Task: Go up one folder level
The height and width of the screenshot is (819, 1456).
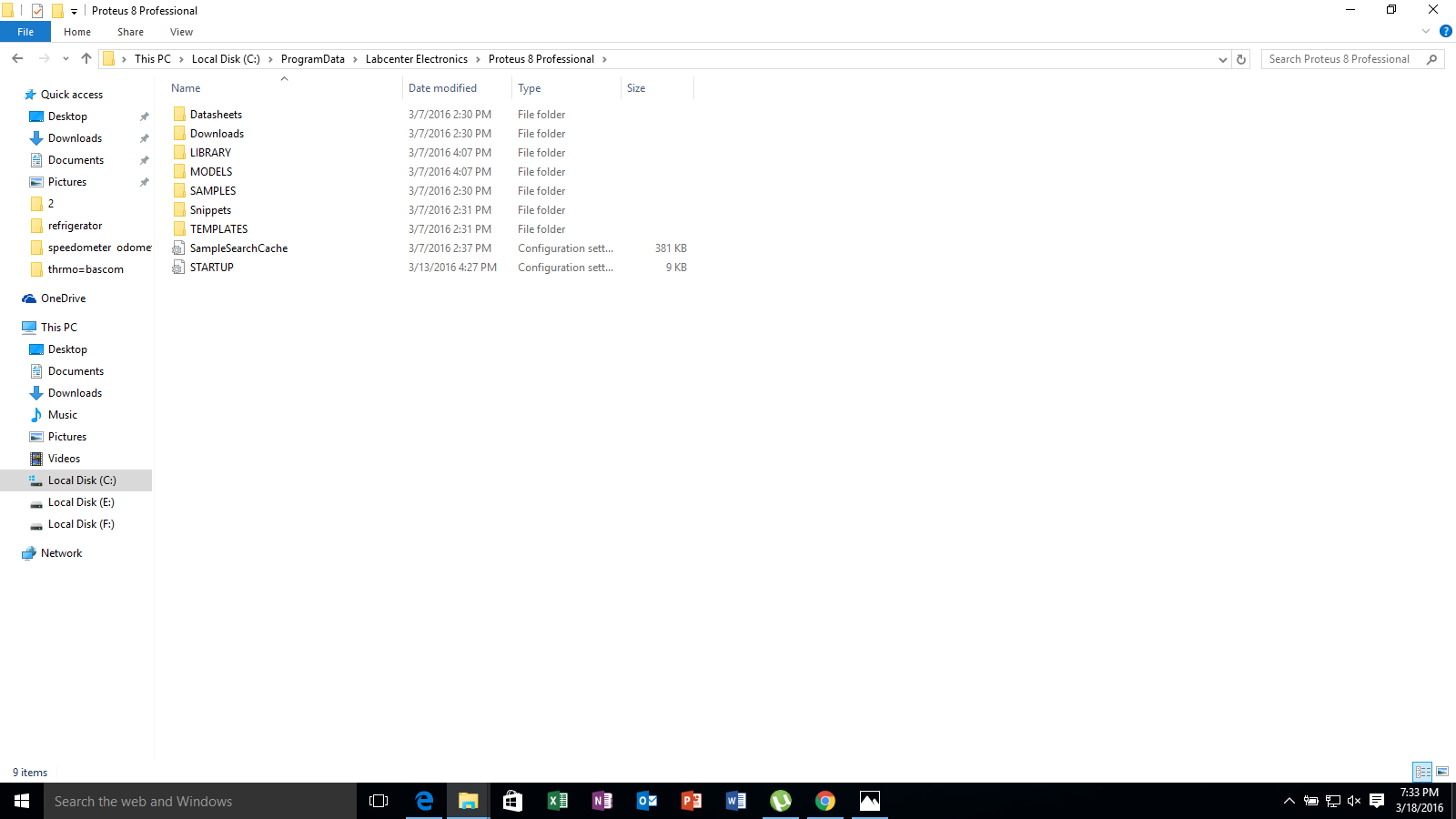Action: coord(86,58)
